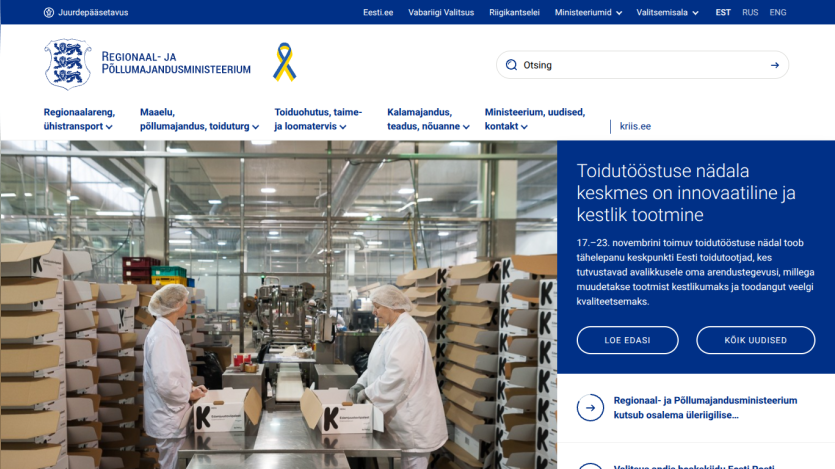Viewport: 835px width, 469px height.
Task: Expand Toiduohutus, taime- ja loomatervis menu
Action: click(x=318, y=119)
